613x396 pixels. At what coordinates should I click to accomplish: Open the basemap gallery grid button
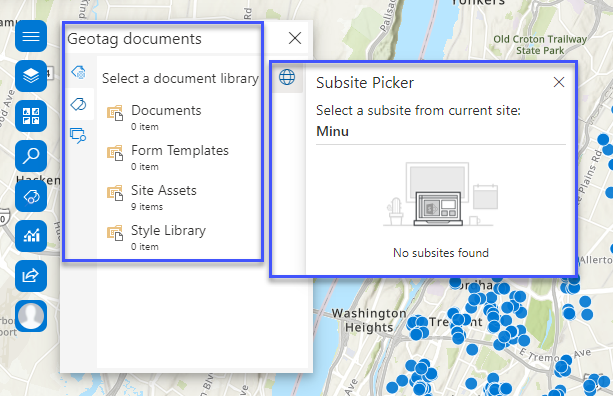click(x=31, y=116)
